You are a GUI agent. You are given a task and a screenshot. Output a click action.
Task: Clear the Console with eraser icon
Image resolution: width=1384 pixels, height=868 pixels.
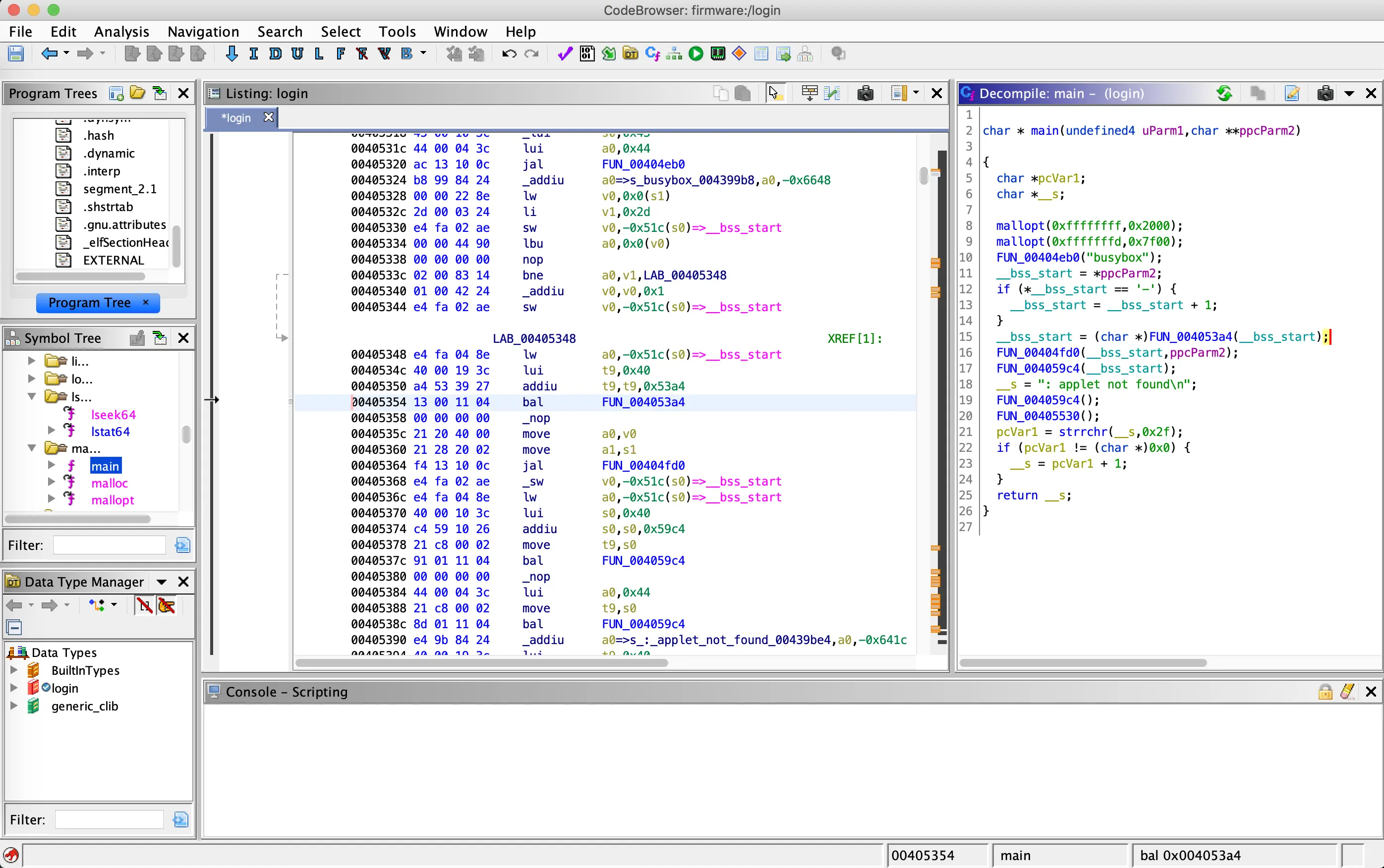1347,692
